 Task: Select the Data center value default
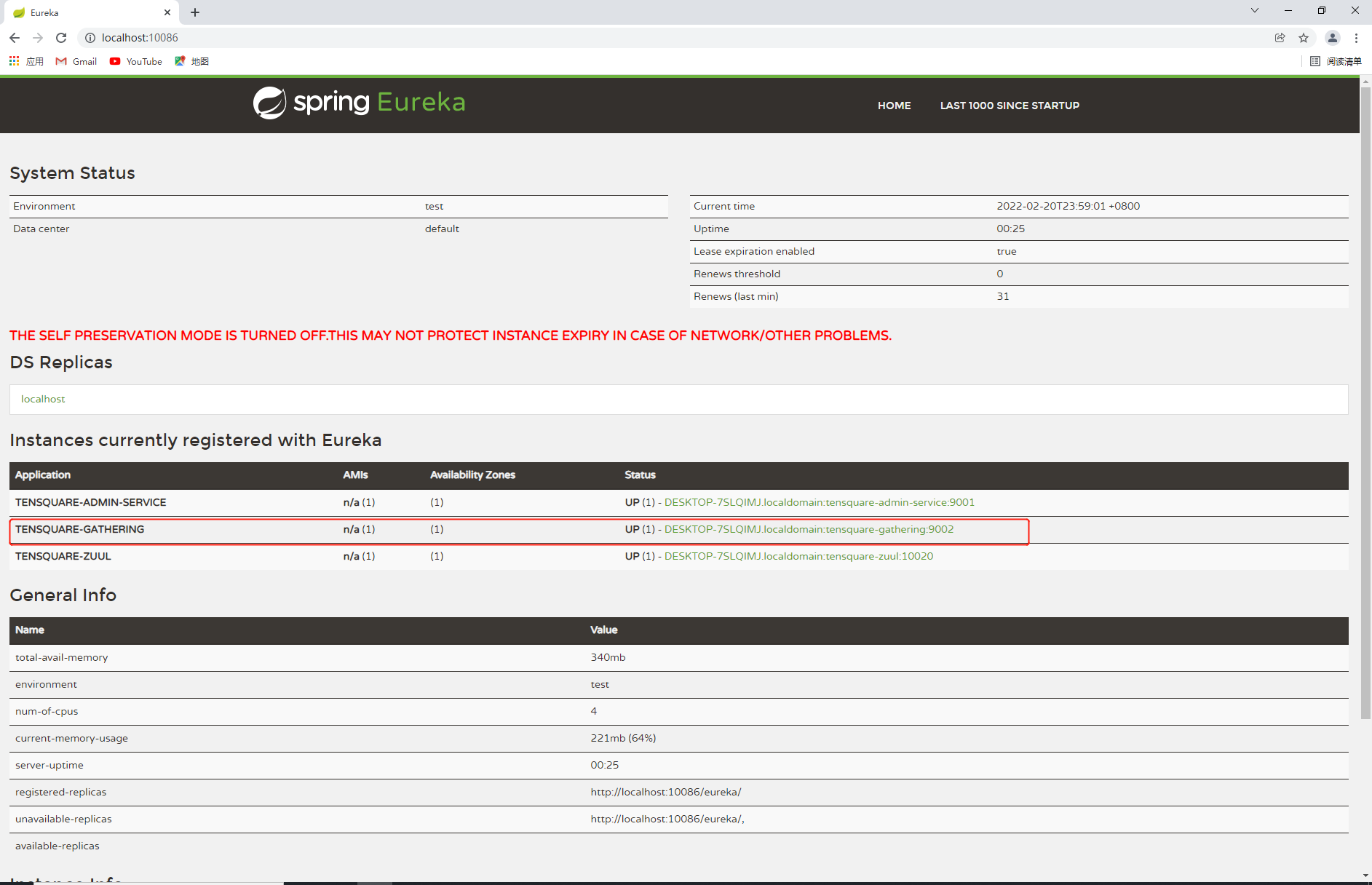pos(442,229)
